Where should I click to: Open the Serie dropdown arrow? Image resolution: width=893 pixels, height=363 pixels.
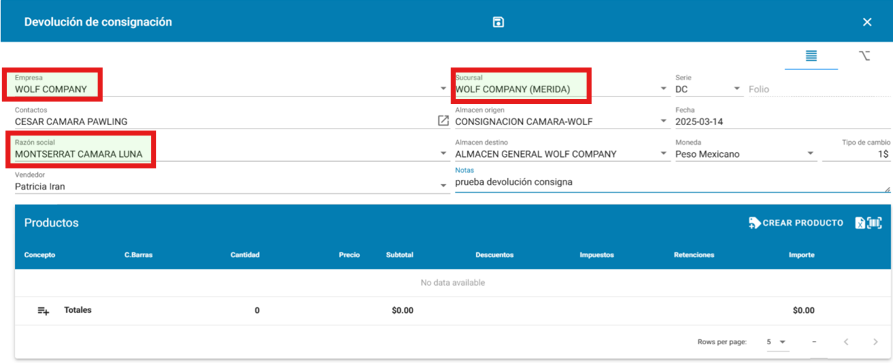coord(736,89)
